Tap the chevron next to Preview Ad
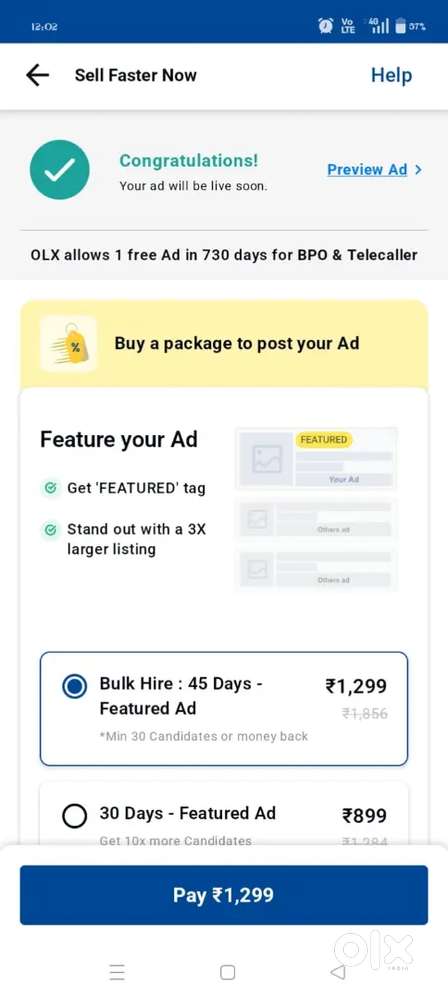Screen dimensions: 448x1000 point(418,170)
